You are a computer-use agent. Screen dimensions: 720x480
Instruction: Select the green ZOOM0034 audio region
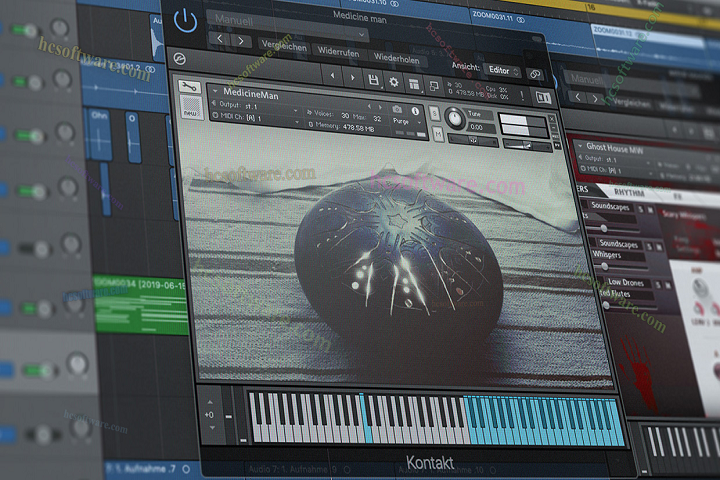(140, 304)
